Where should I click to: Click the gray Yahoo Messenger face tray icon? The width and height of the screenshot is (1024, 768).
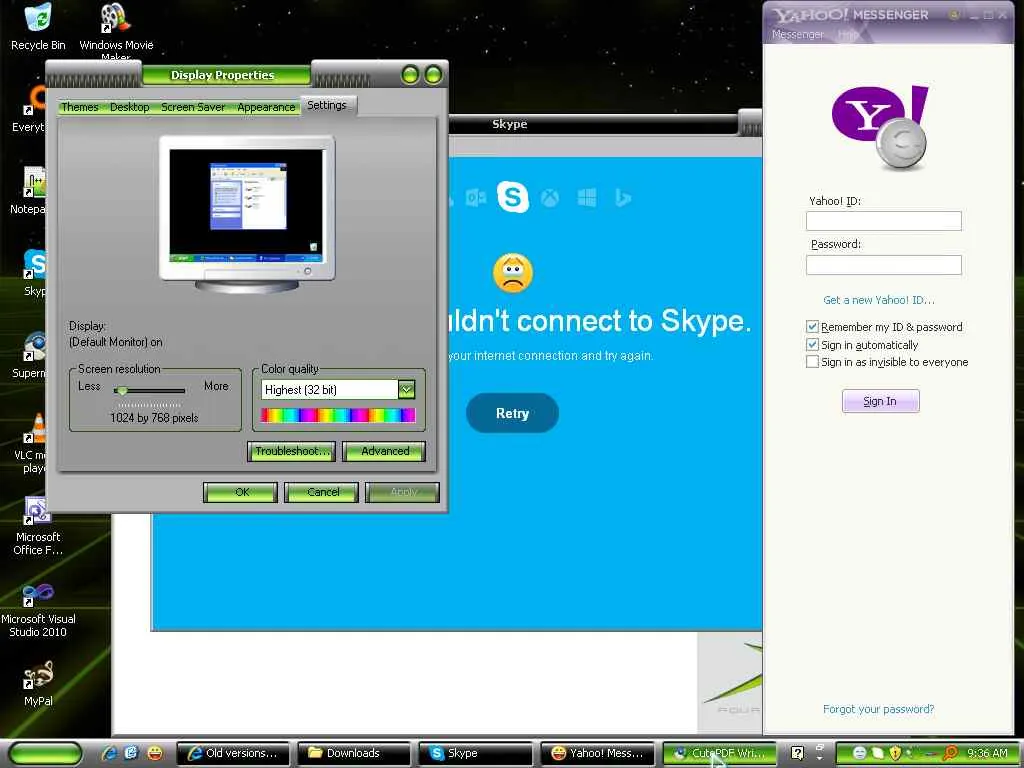point(859,753)
